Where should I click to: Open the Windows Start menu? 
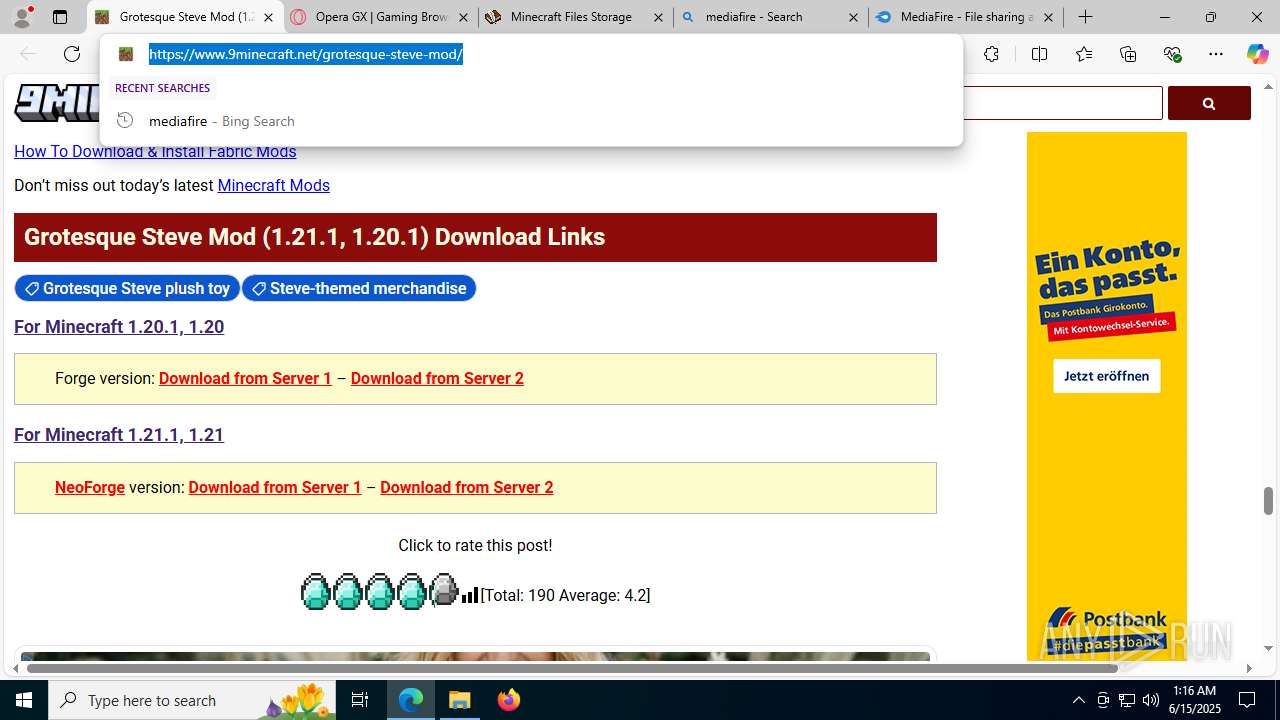[24, 700]
